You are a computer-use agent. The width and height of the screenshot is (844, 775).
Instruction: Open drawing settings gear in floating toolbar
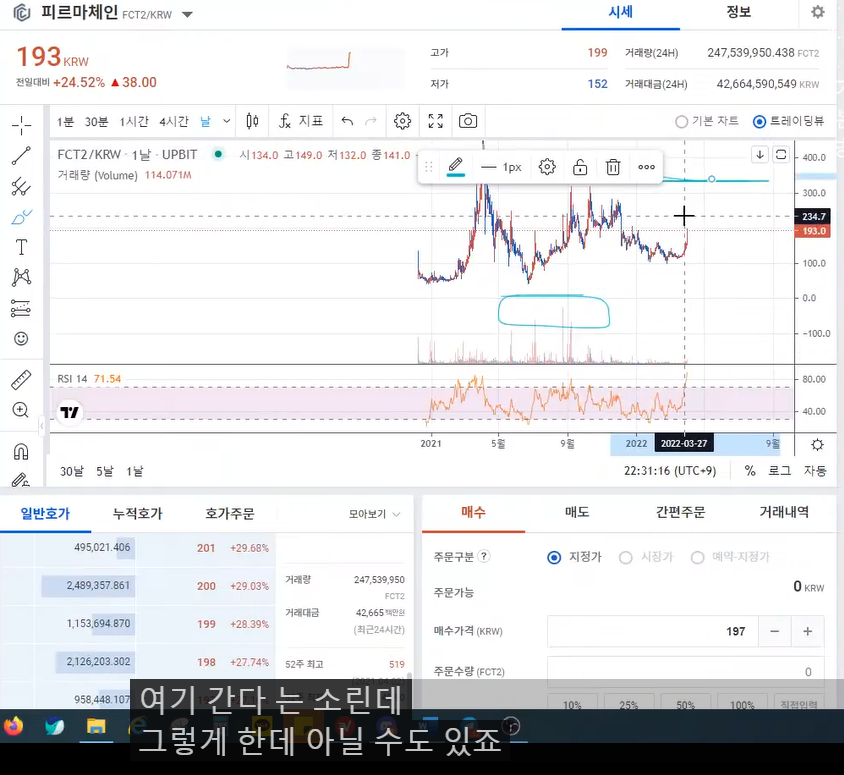point(547,167)
